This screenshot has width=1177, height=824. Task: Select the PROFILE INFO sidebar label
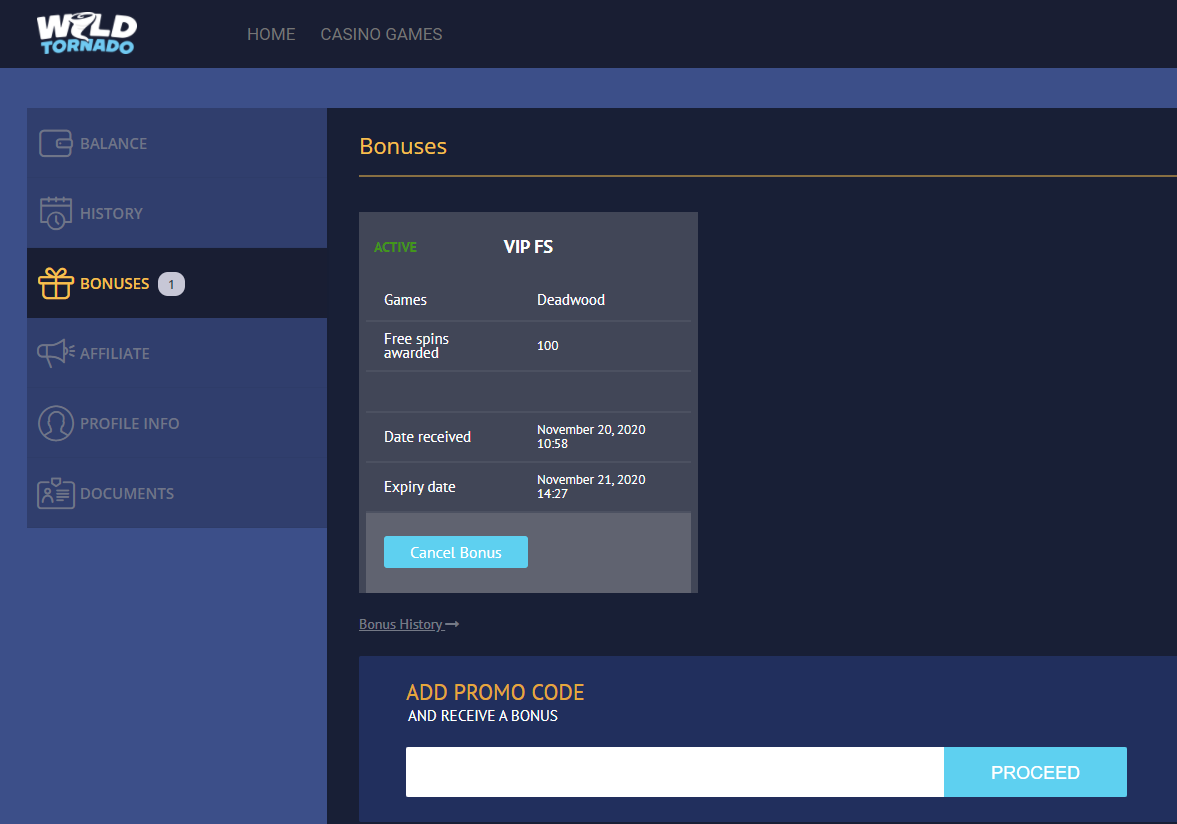130,424
